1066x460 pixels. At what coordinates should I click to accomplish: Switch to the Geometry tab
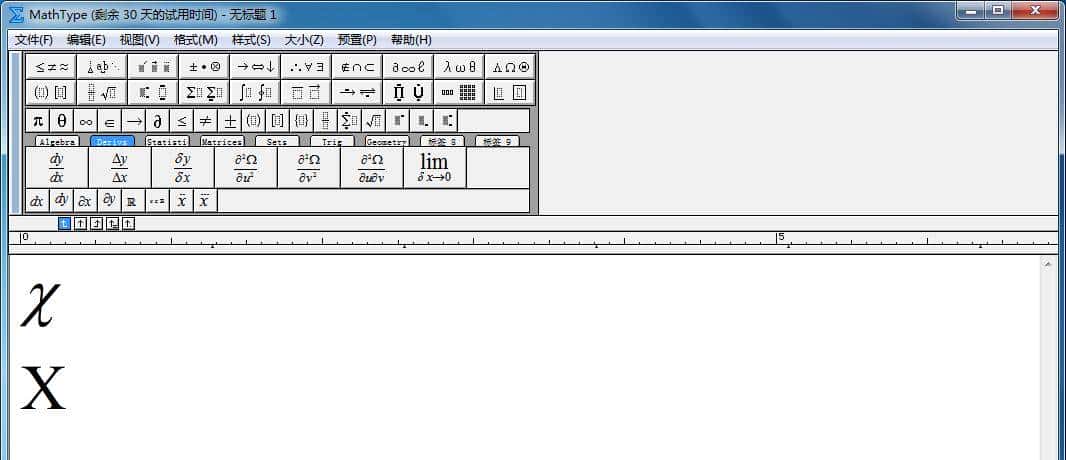[388, 141]
